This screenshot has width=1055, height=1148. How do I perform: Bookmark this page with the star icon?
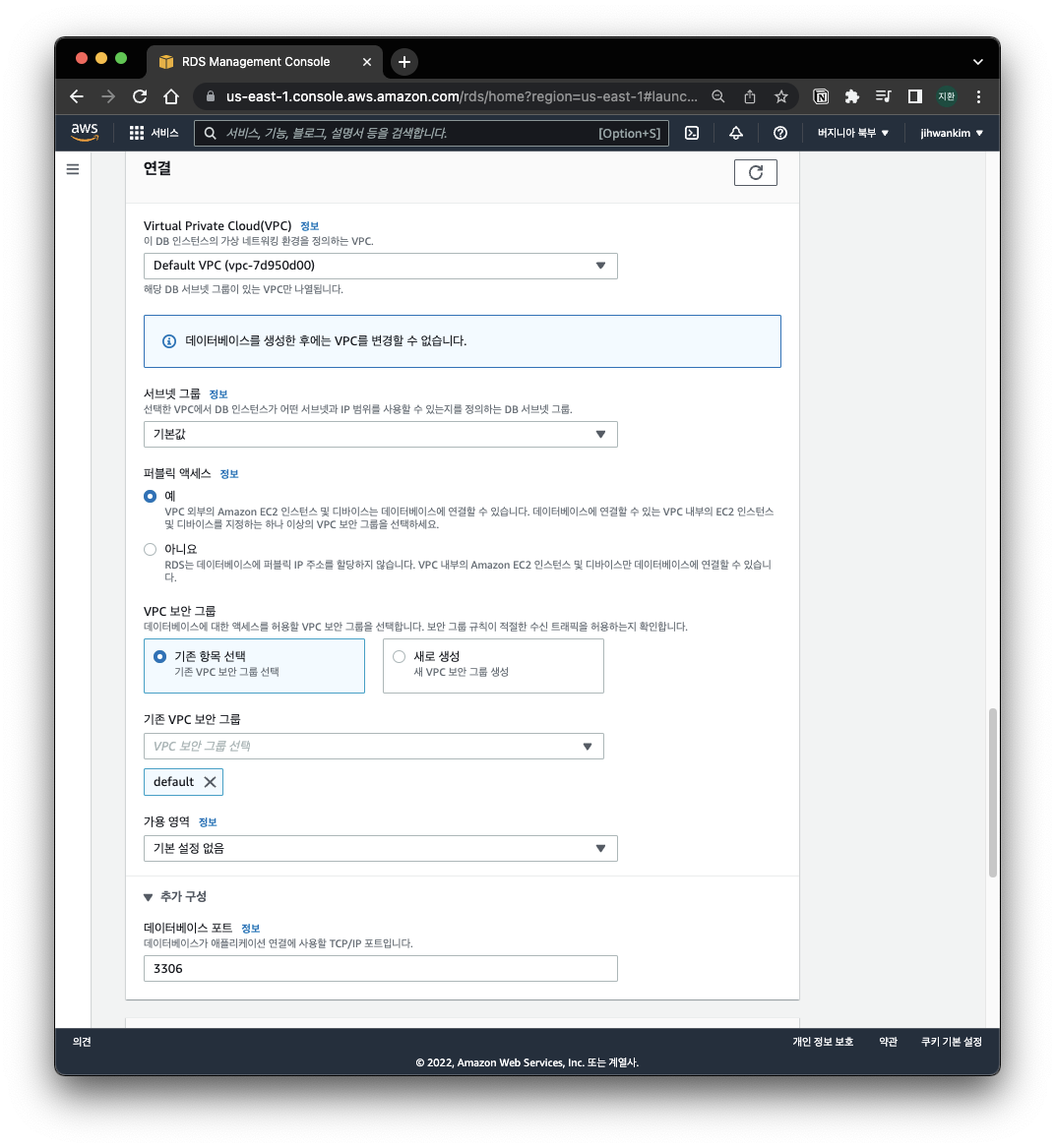(x=781, y=96)
